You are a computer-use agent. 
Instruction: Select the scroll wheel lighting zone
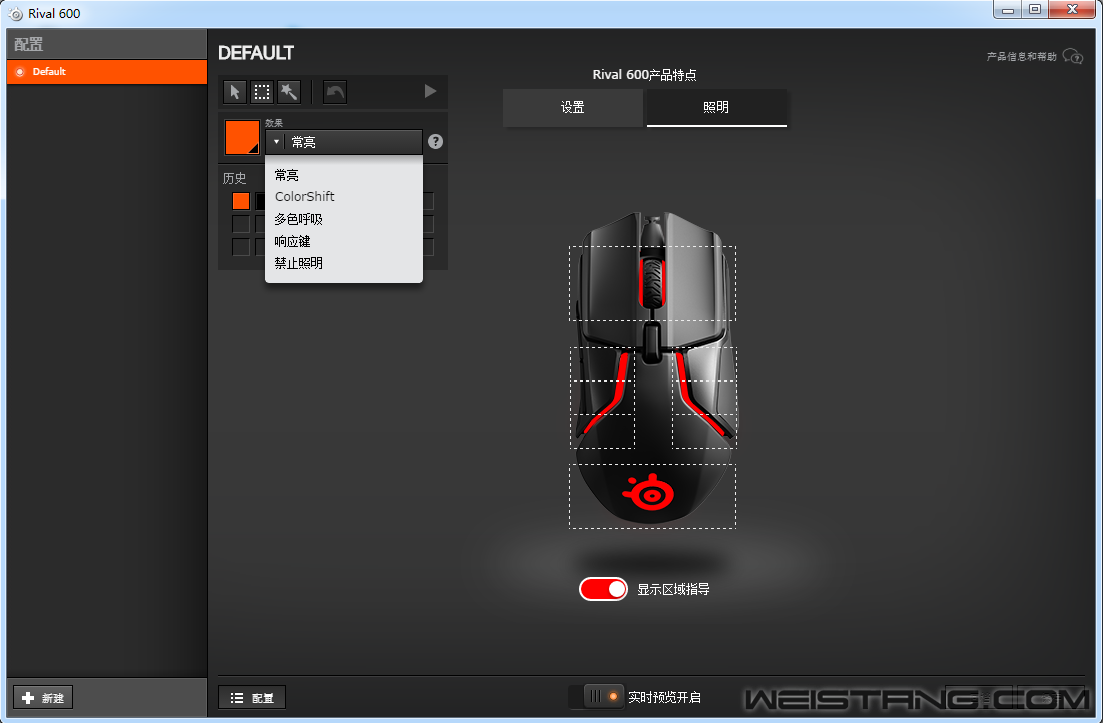[652, 283]
